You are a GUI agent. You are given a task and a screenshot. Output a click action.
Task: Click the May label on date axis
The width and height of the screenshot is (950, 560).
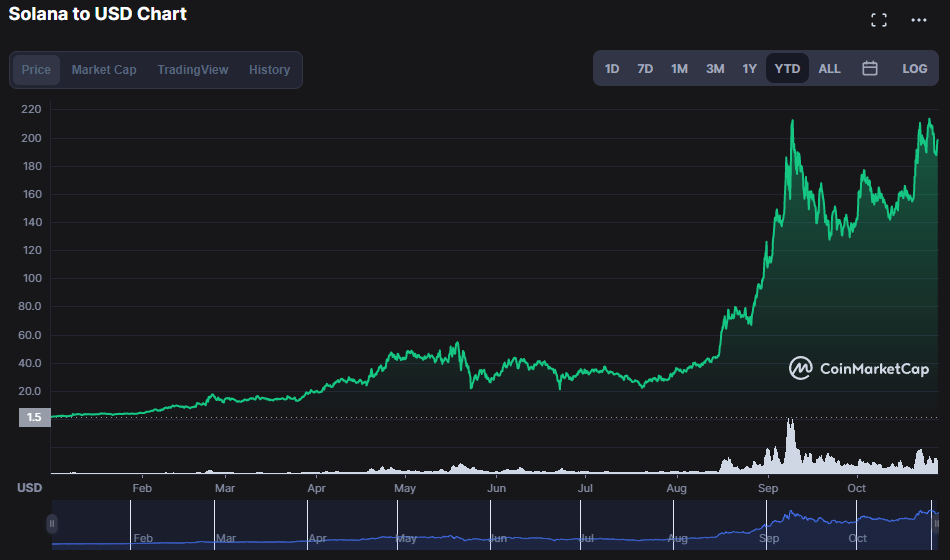pyautogui.click(x=405, y=488)
